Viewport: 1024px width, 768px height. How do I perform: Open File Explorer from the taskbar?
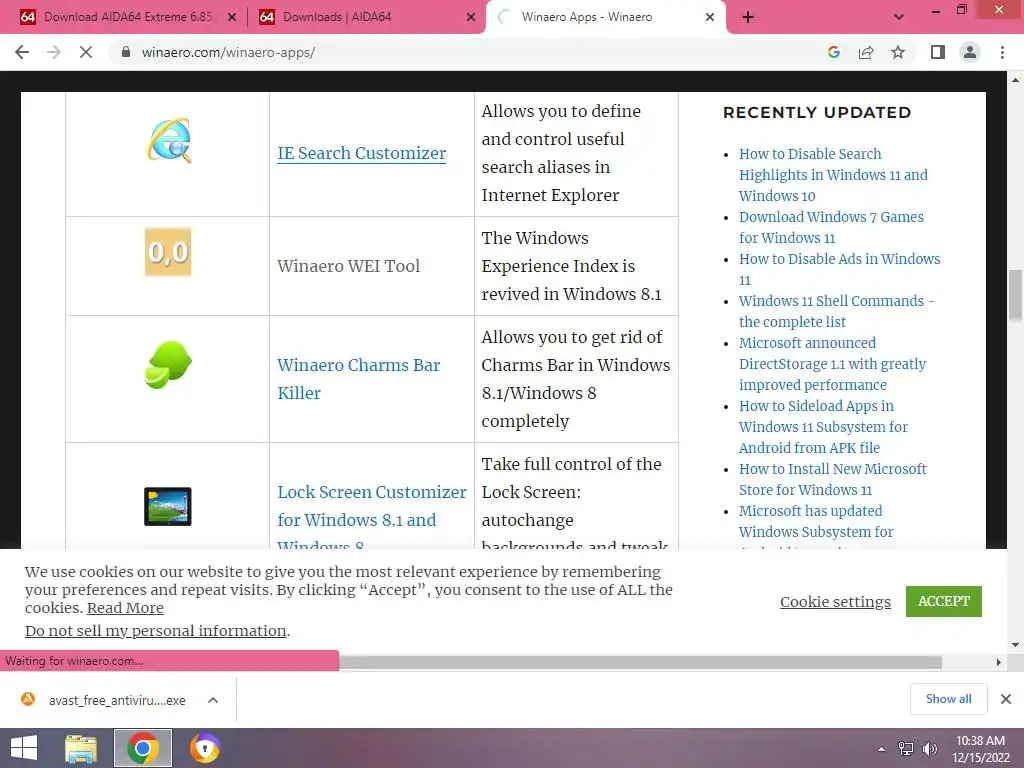coord(81,748)
